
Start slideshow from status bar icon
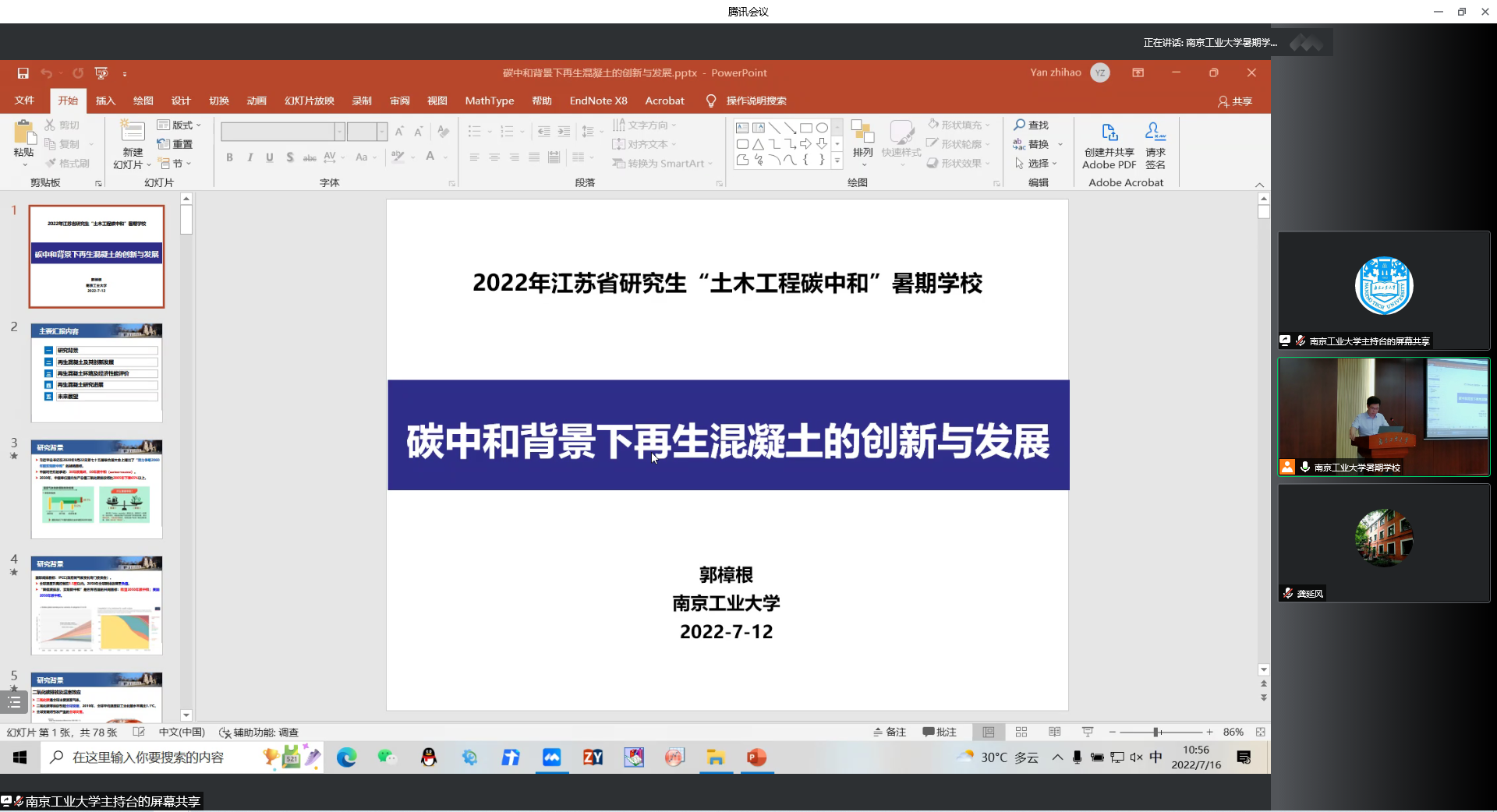click(x=1088, y=732)
